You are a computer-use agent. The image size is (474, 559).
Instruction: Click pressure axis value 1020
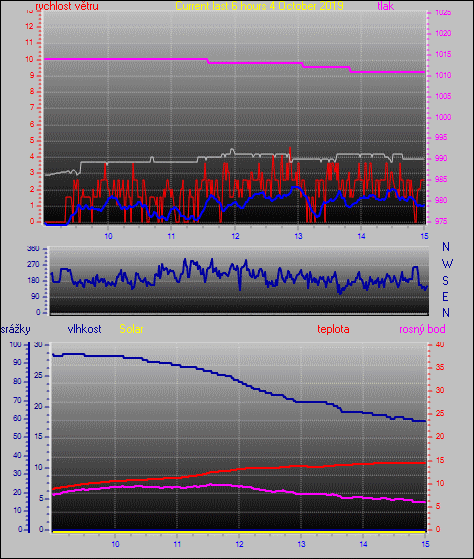(x=443, y=33)
